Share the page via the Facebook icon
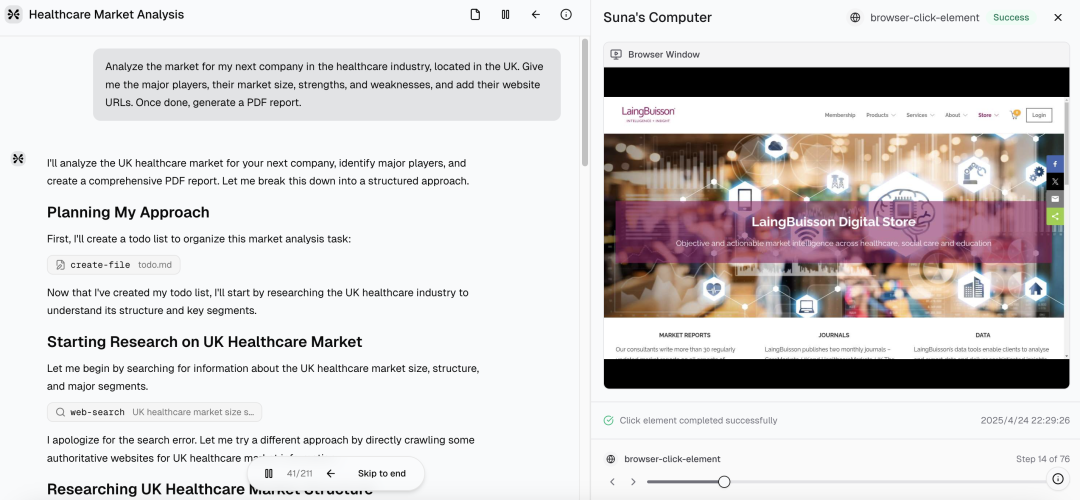This screenshot has width=1080, height=500. click(1055, 164)
